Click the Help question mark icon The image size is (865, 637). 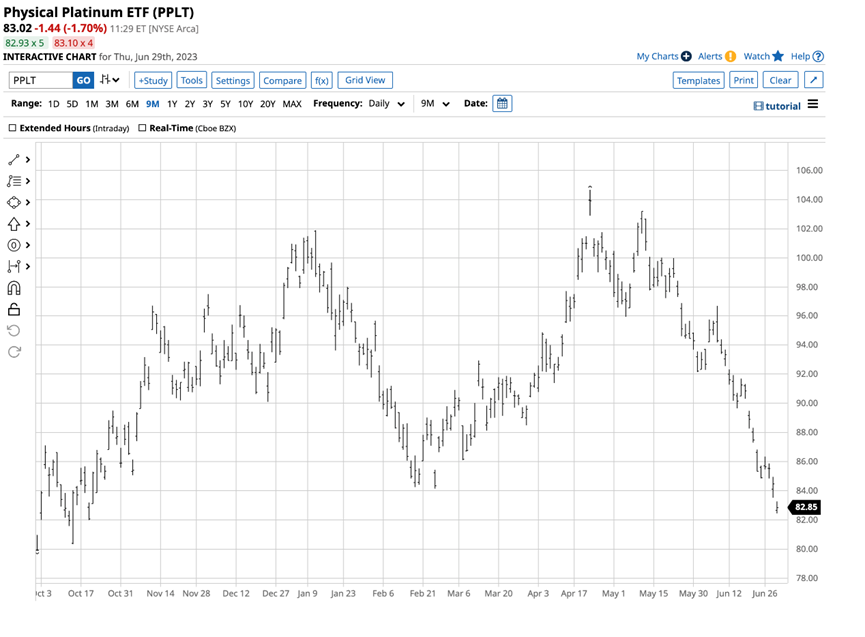819,56
